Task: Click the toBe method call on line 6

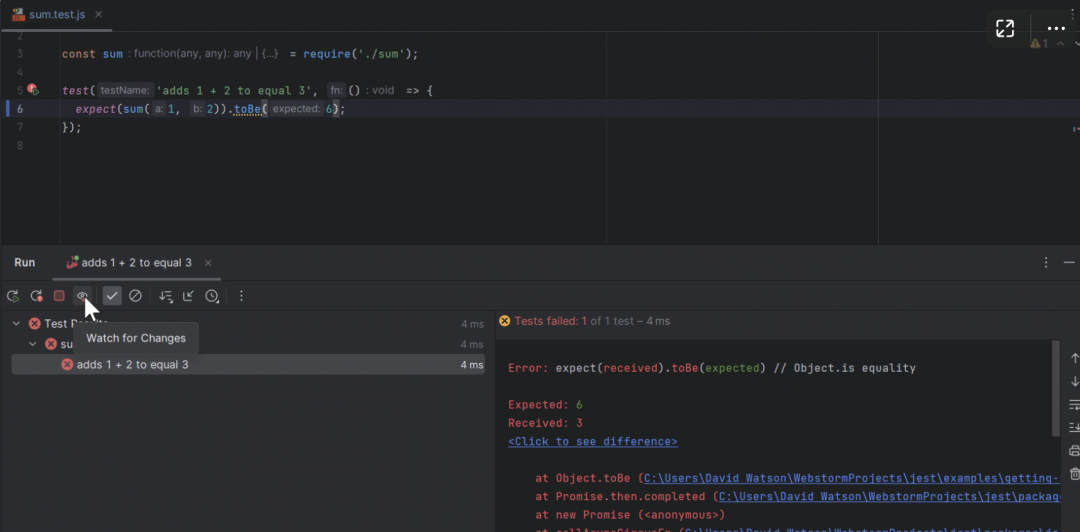Action: [x=248, y=109]
